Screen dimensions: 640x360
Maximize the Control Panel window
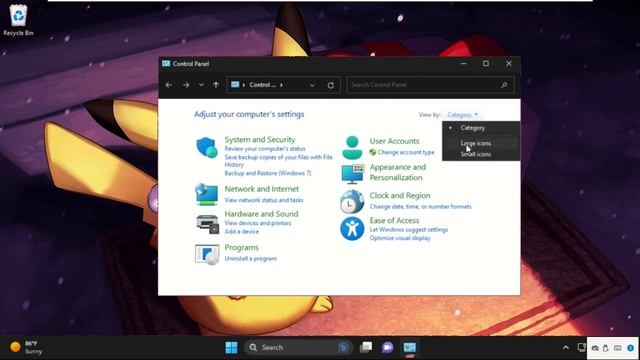pyautogui.click(x=486, y=63)
